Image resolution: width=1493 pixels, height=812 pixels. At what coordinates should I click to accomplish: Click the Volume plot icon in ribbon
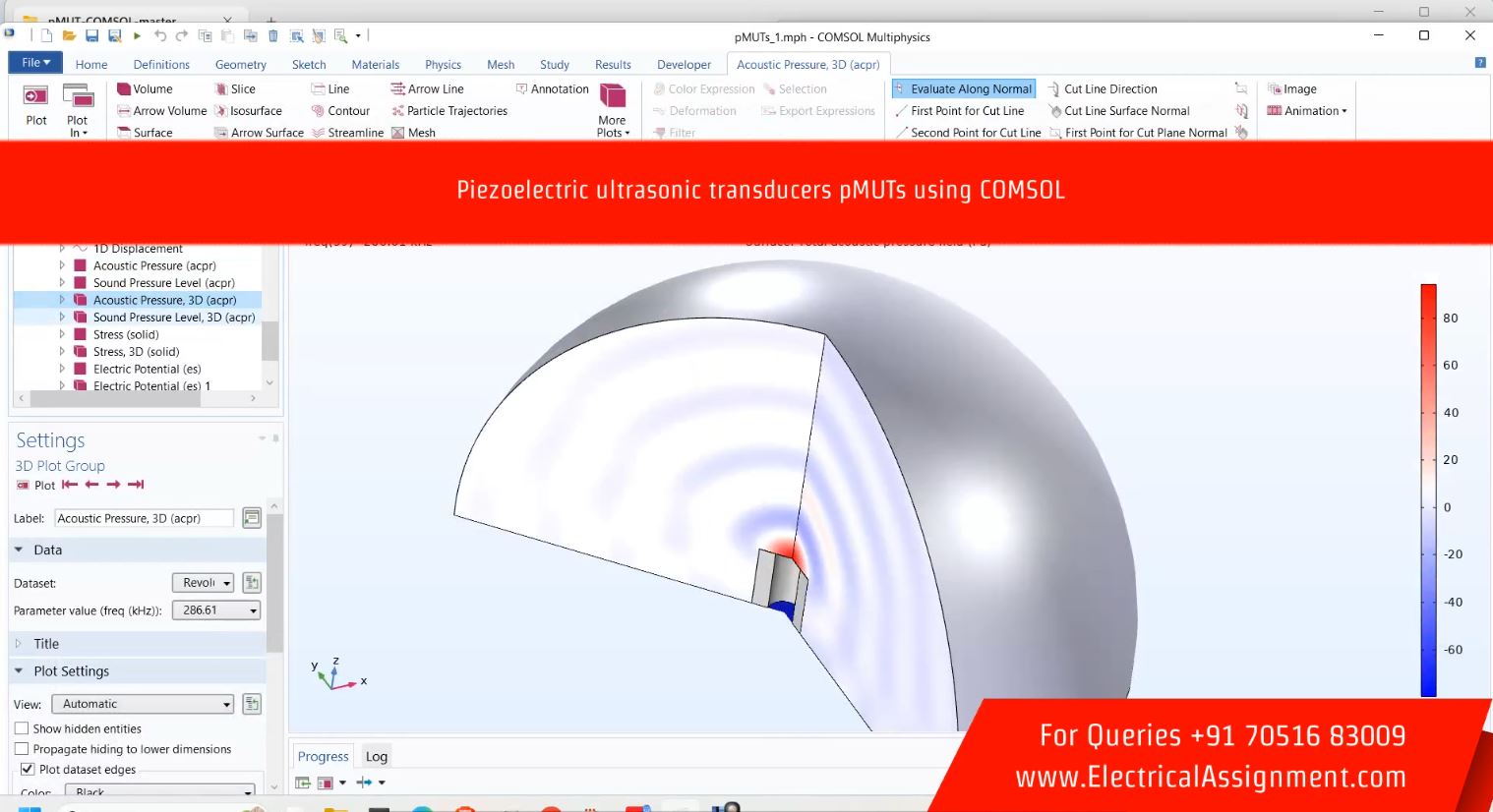pyautogui.click(x=124, y=89)
